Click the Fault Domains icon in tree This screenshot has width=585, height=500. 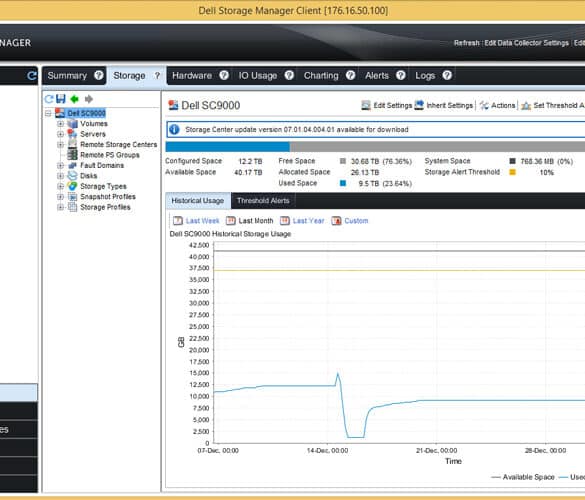tap(72, 165)
